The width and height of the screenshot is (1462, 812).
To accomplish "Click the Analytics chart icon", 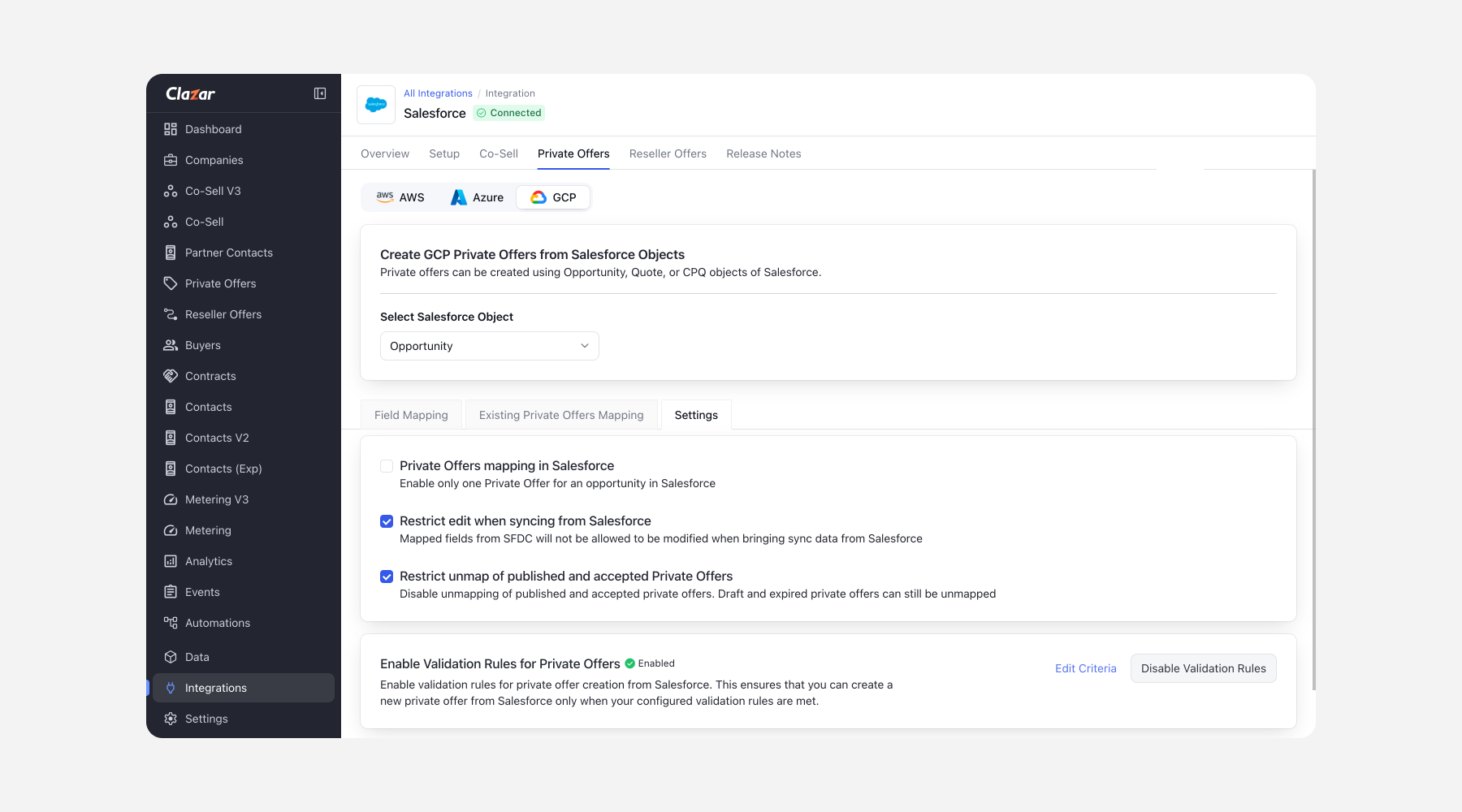I will (171, 561).
